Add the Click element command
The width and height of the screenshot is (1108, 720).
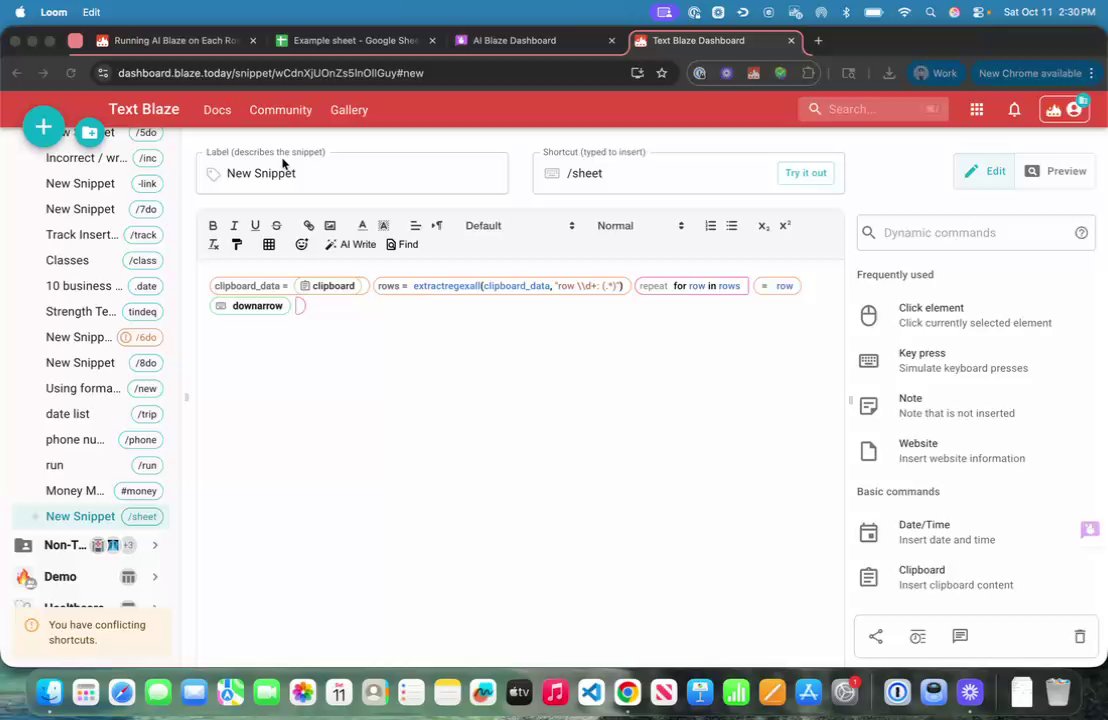[975, 315]
